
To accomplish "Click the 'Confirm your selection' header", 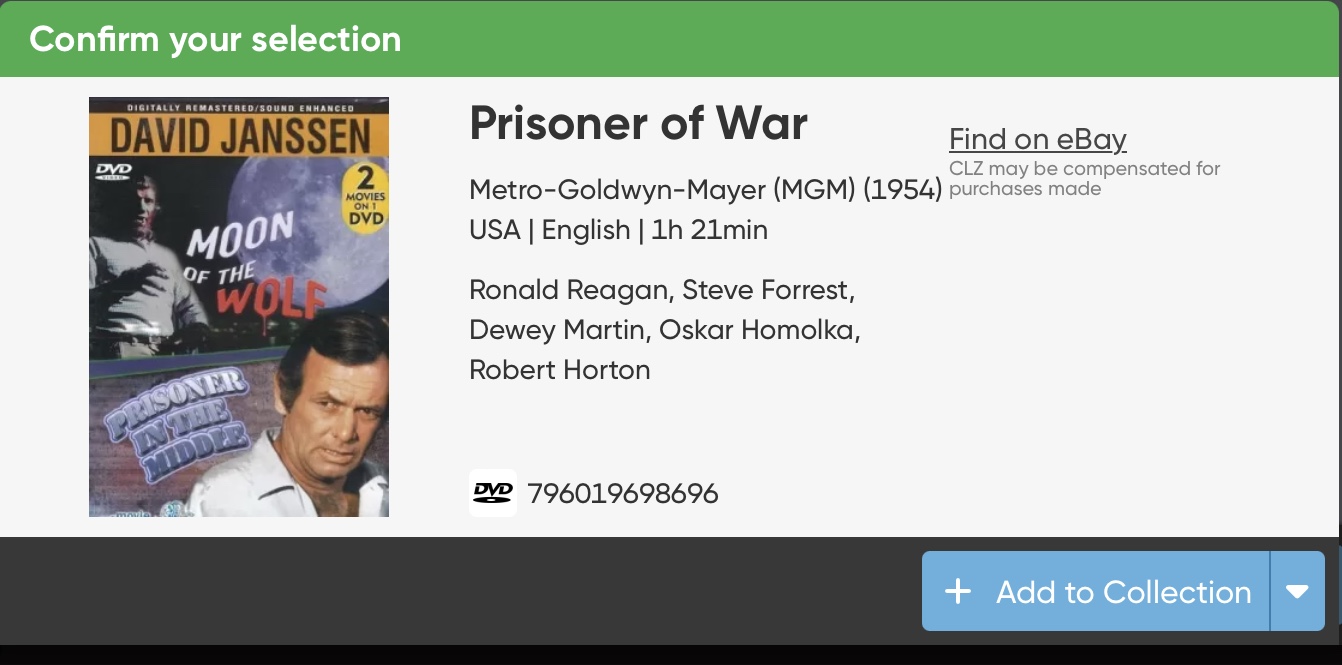I will point(215,39).
